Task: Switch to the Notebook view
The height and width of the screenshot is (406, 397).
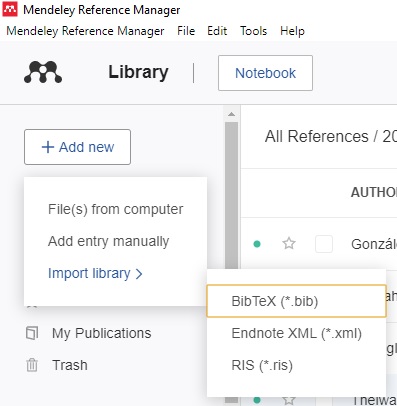Action: tap(265, 73)
